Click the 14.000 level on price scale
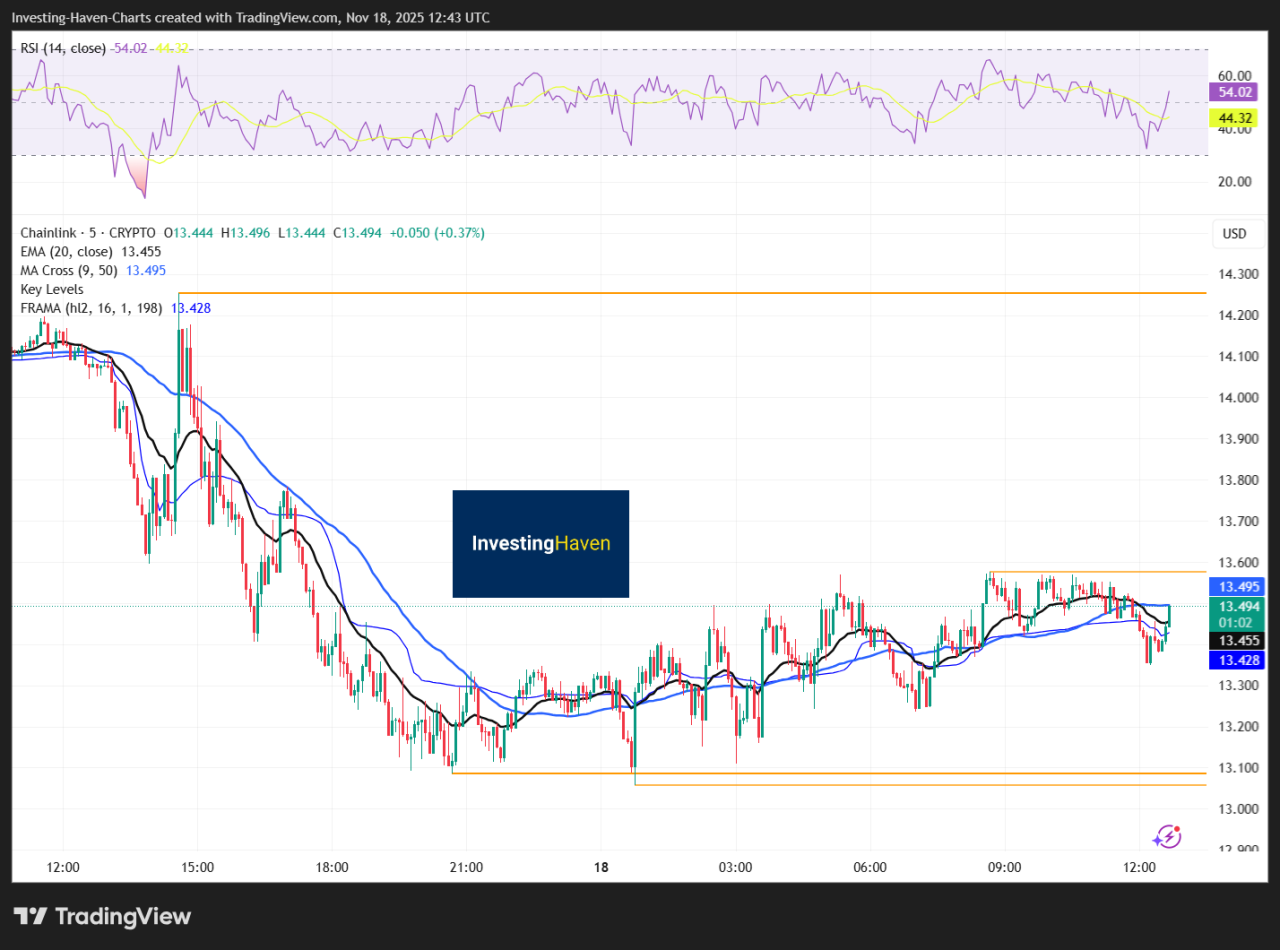Viewport: 1280px width, 950px height. 1233,398
